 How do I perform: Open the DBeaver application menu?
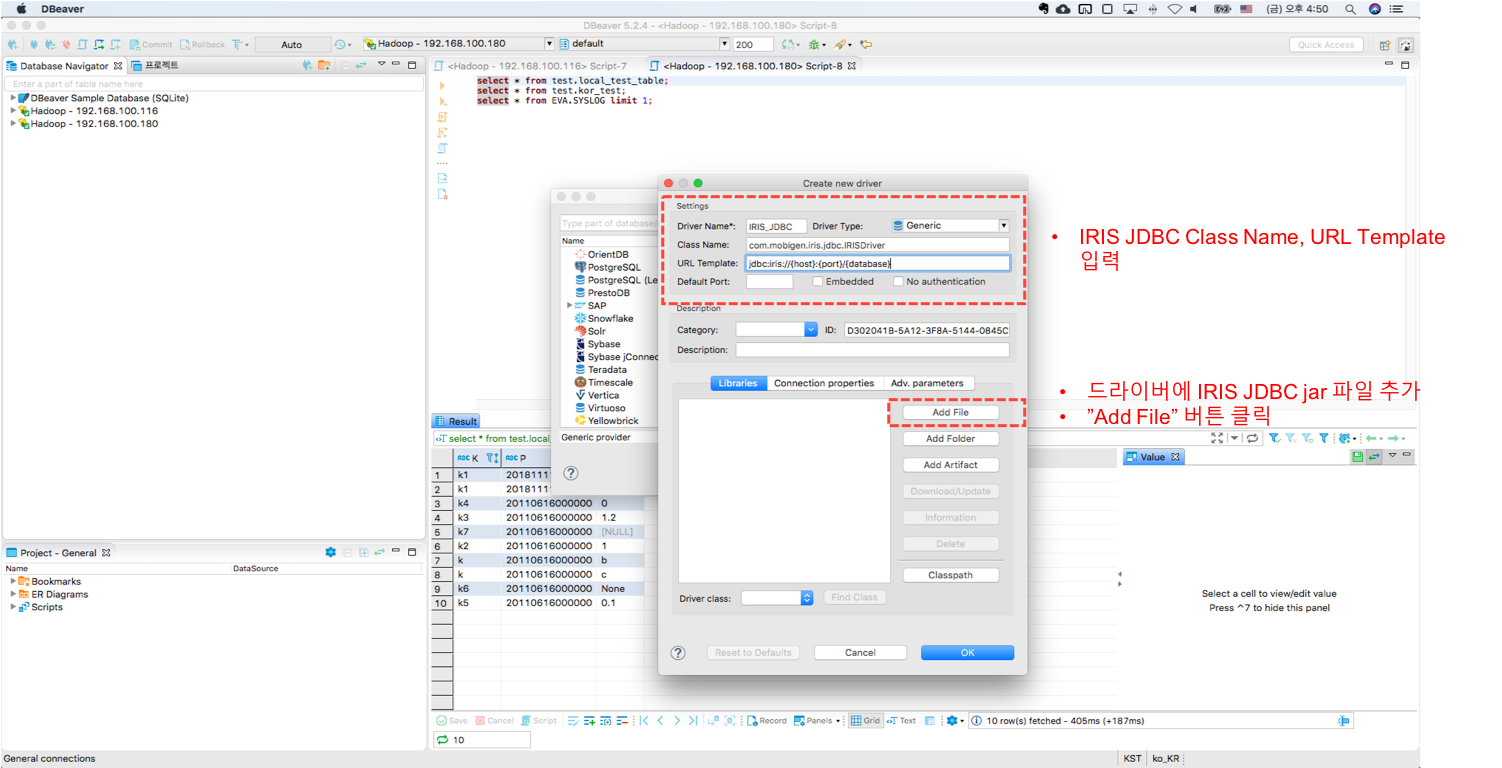pos(62,9)
